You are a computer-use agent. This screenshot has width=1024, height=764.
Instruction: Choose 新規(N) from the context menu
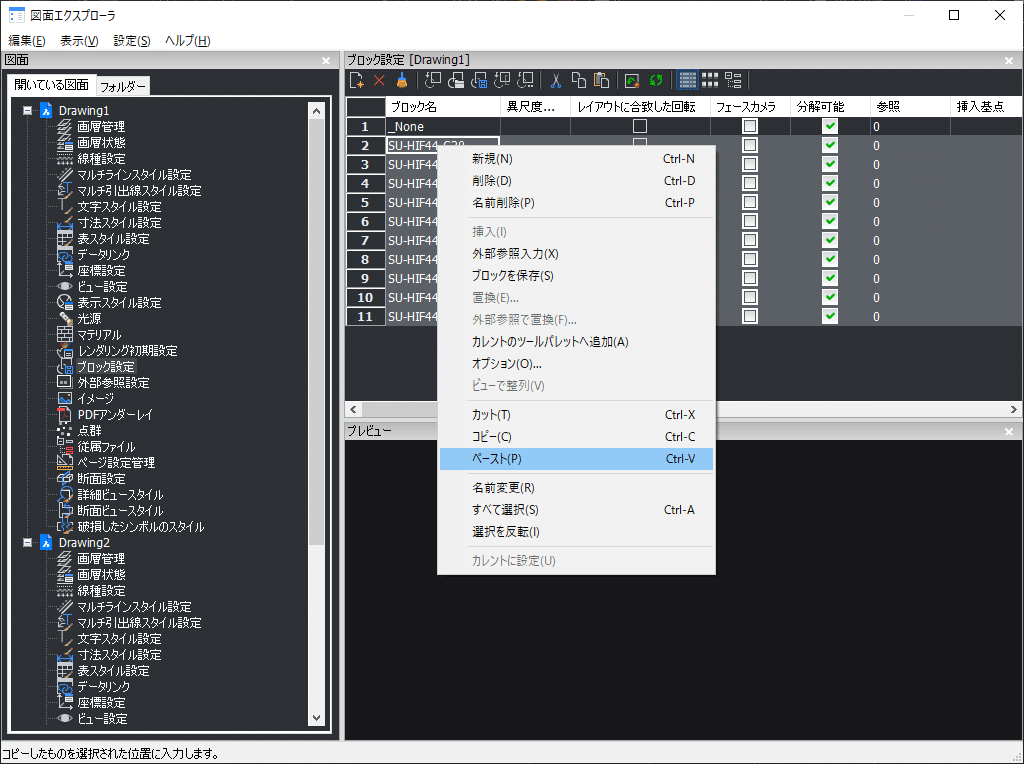pyautogui.click(x=576, y=159)
